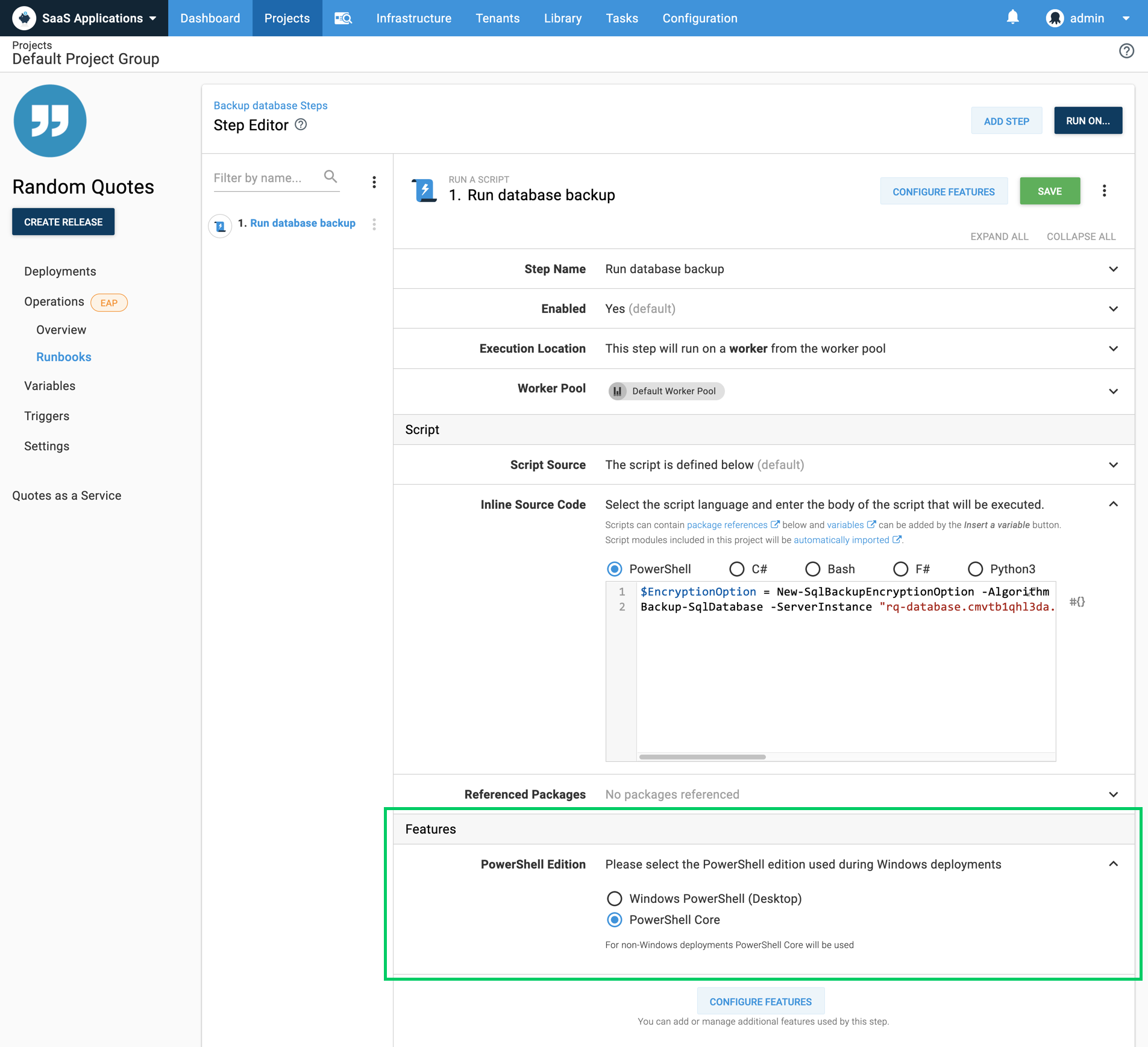Open the Infrastructure menu
This screenshot has height=1047, width=1148.
coord(413,18)
